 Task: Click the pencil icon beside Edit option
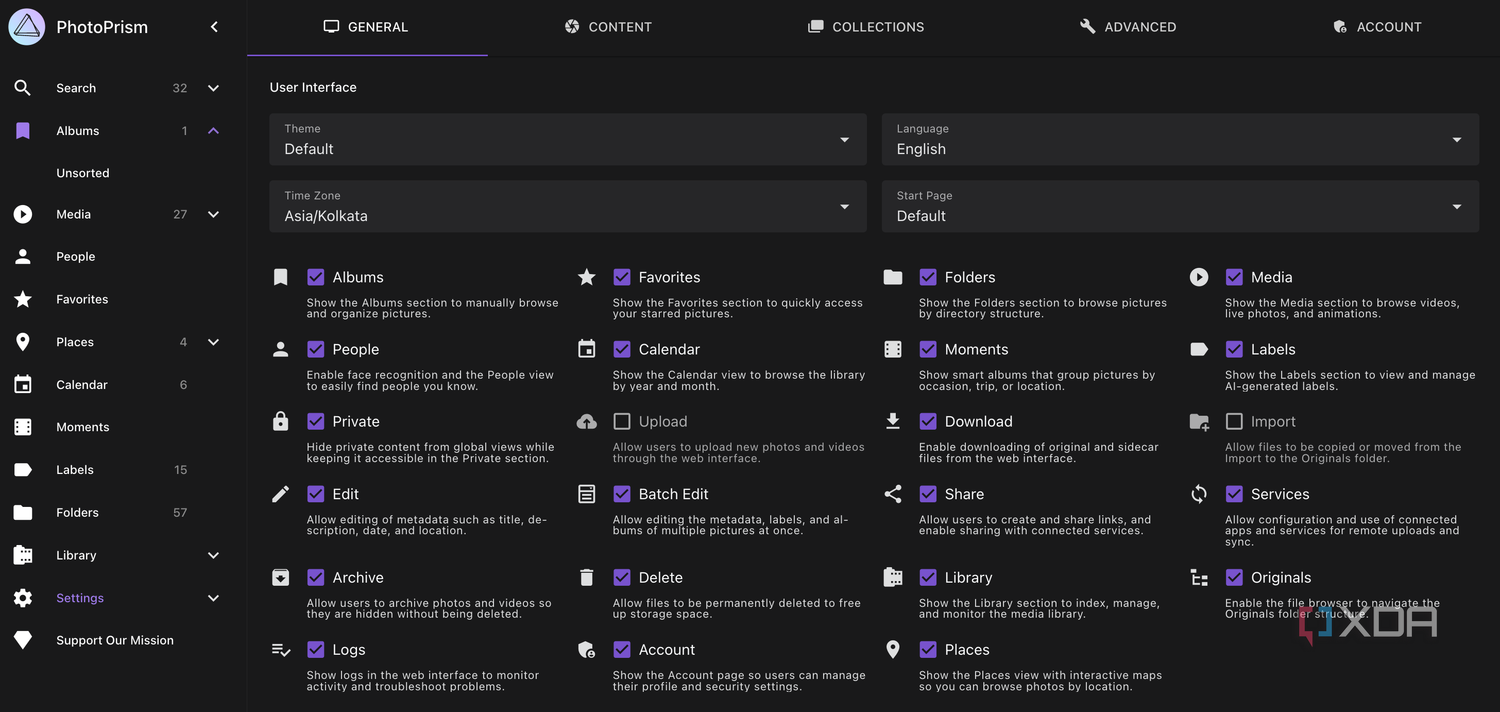click(x=281, y=494)
